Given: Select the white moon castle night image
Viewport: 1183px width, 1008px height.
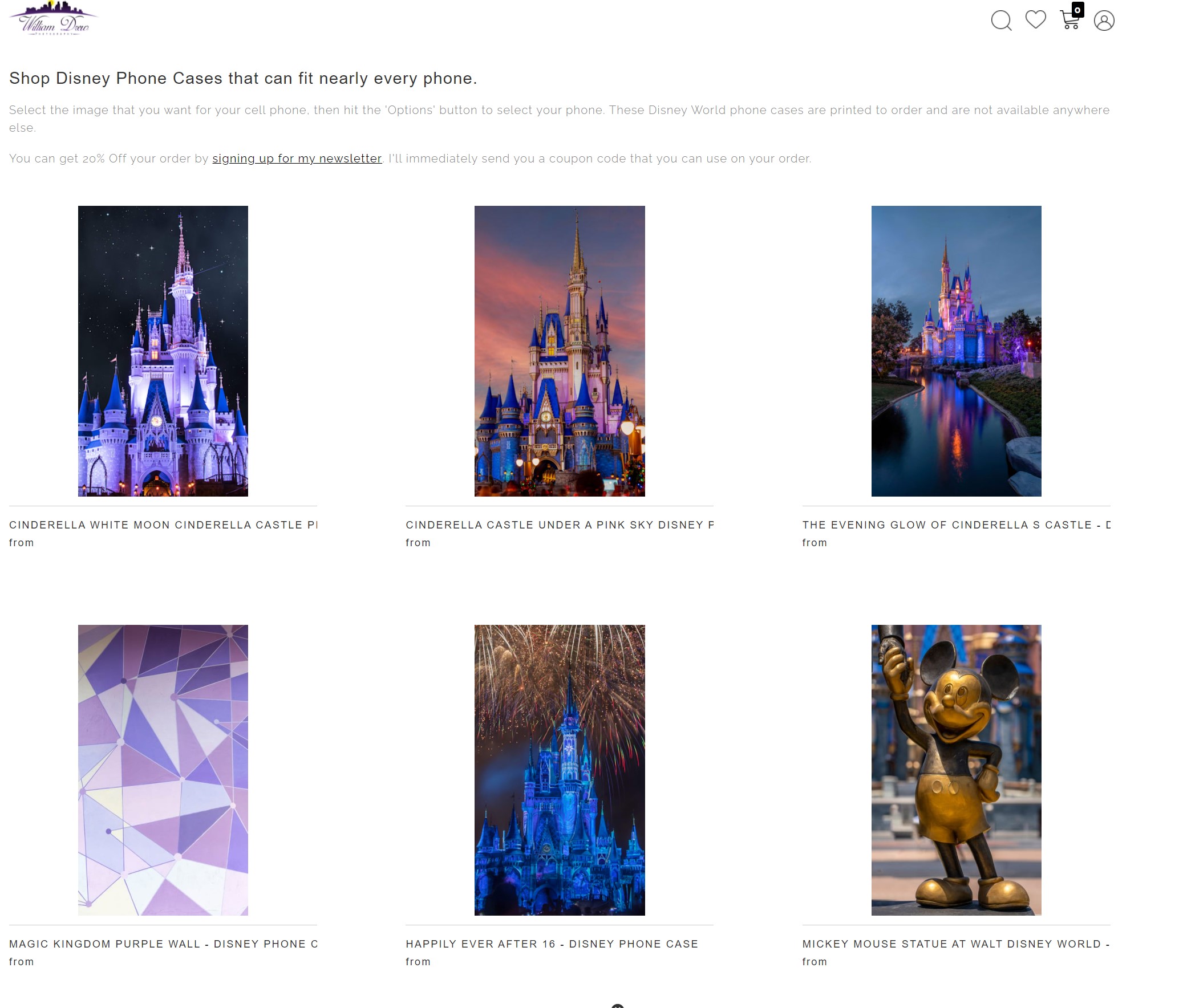Looking at the screenshot, I should point(163,351).
